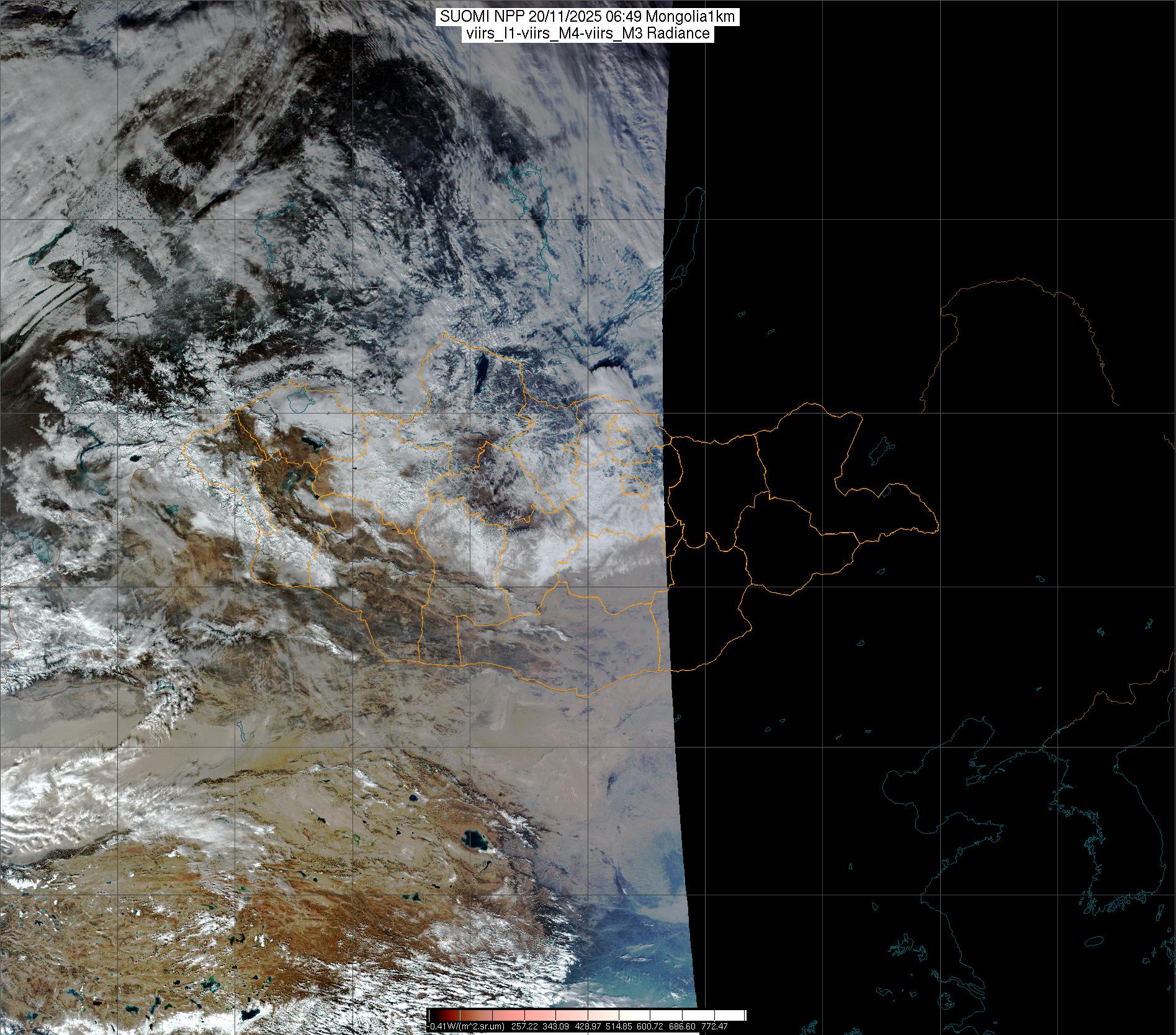This screenshot has height=1035, width=1176.
Task: Click the 686.60 colorbar value label
Action: click(x=683, y=1026)
